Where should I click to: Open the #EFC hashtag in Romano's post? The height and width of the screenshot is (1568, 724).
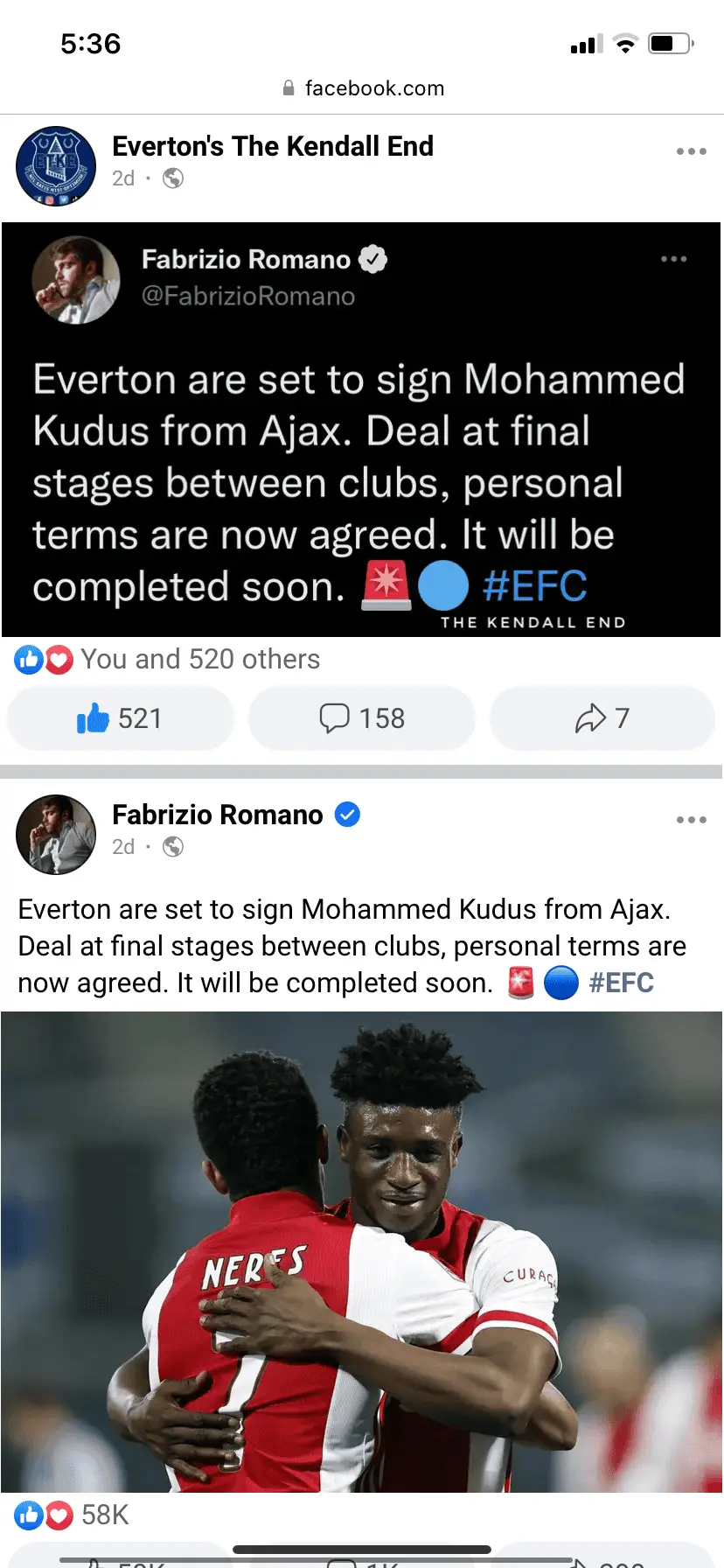coord(622,983)
